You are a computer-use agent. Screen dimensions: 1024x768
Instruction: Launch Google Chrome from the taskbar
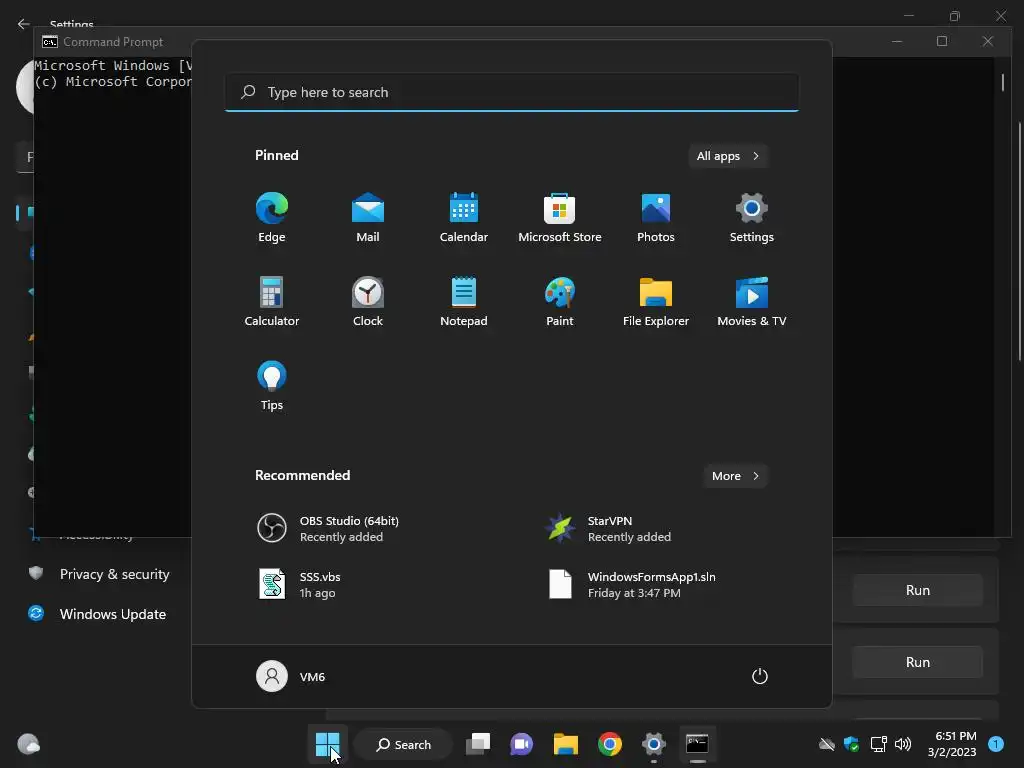[x=610, y=744]
